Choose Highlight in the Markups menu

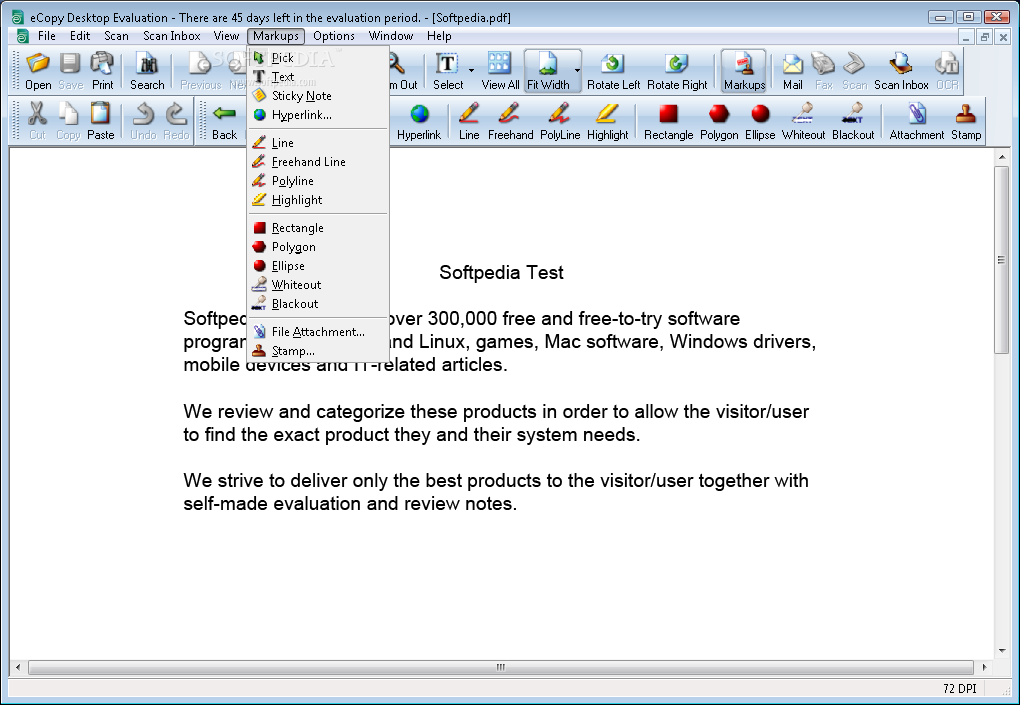click(x=318, y=200)
